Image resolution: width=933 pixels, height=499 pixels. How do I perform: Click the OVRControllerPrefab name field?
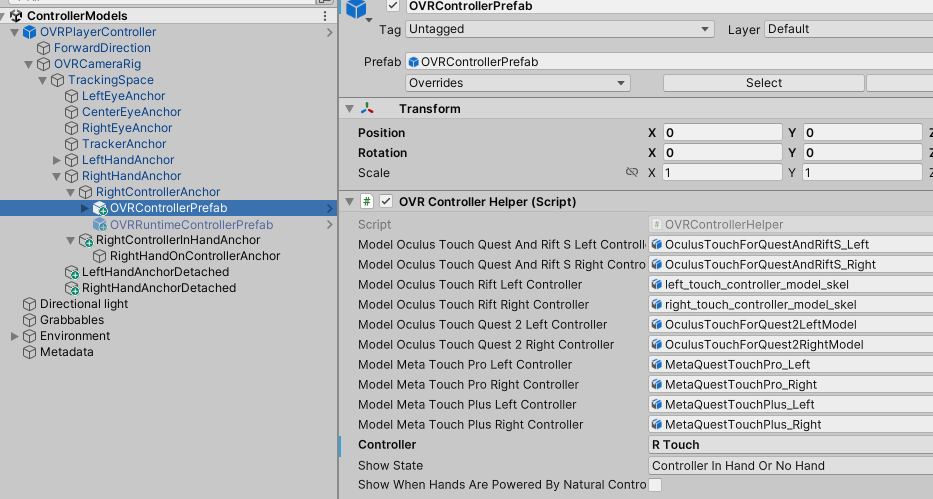point(669,6)
